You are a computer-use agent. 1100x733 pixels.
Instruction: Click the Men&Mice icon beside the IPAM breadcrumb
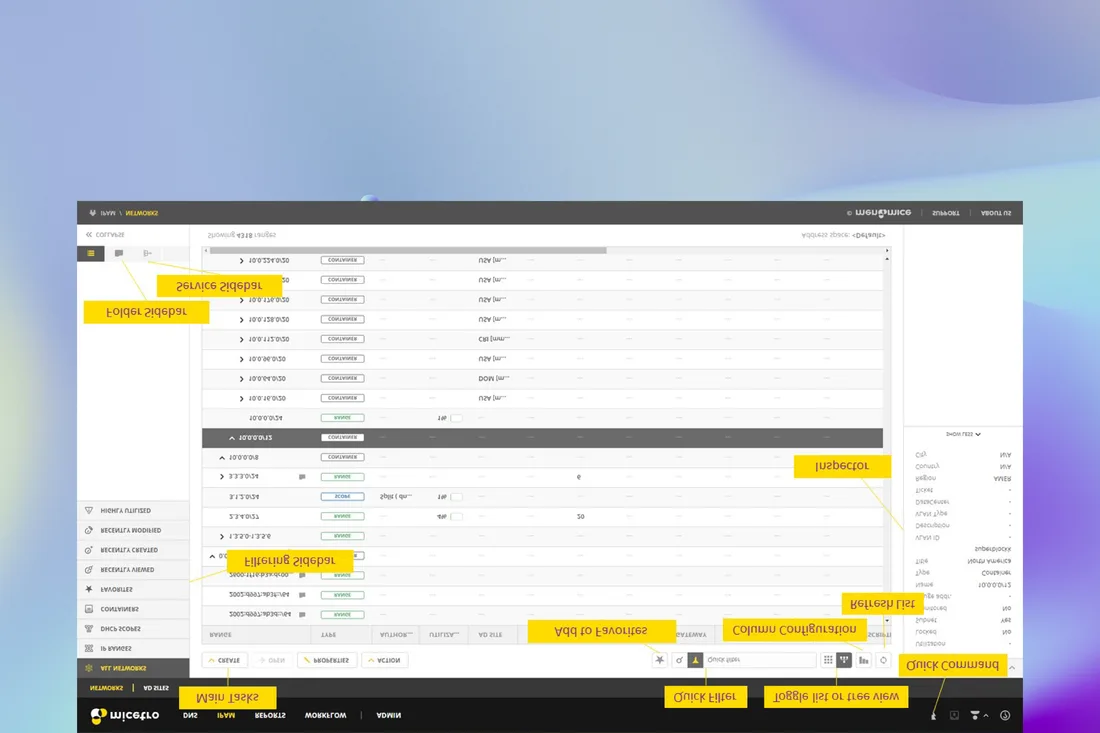click(x=93, y=213)
